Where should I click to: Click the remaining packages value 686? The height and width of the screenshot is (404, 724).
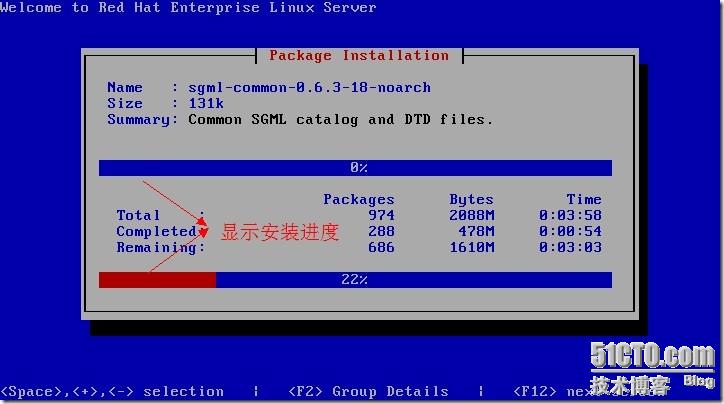pos(381,247)
